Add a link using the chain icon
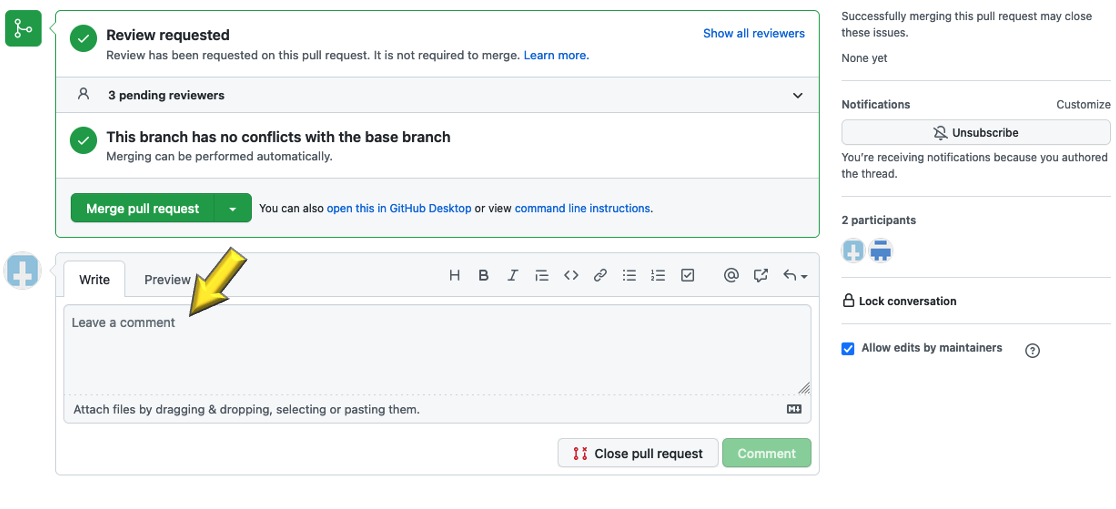 600,276
